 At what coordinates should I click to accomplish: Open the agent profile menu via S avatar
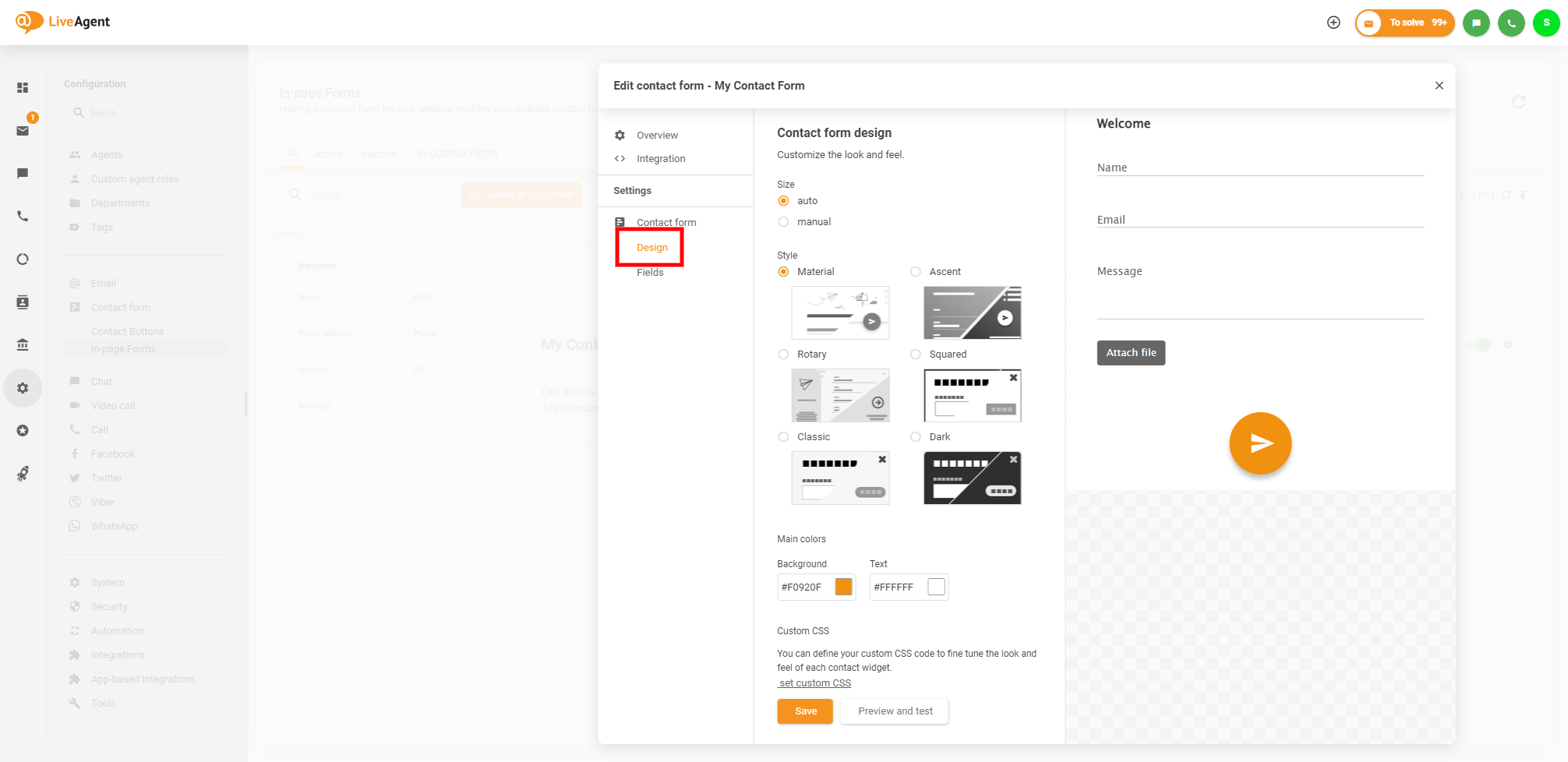[x=1546, y=23]
